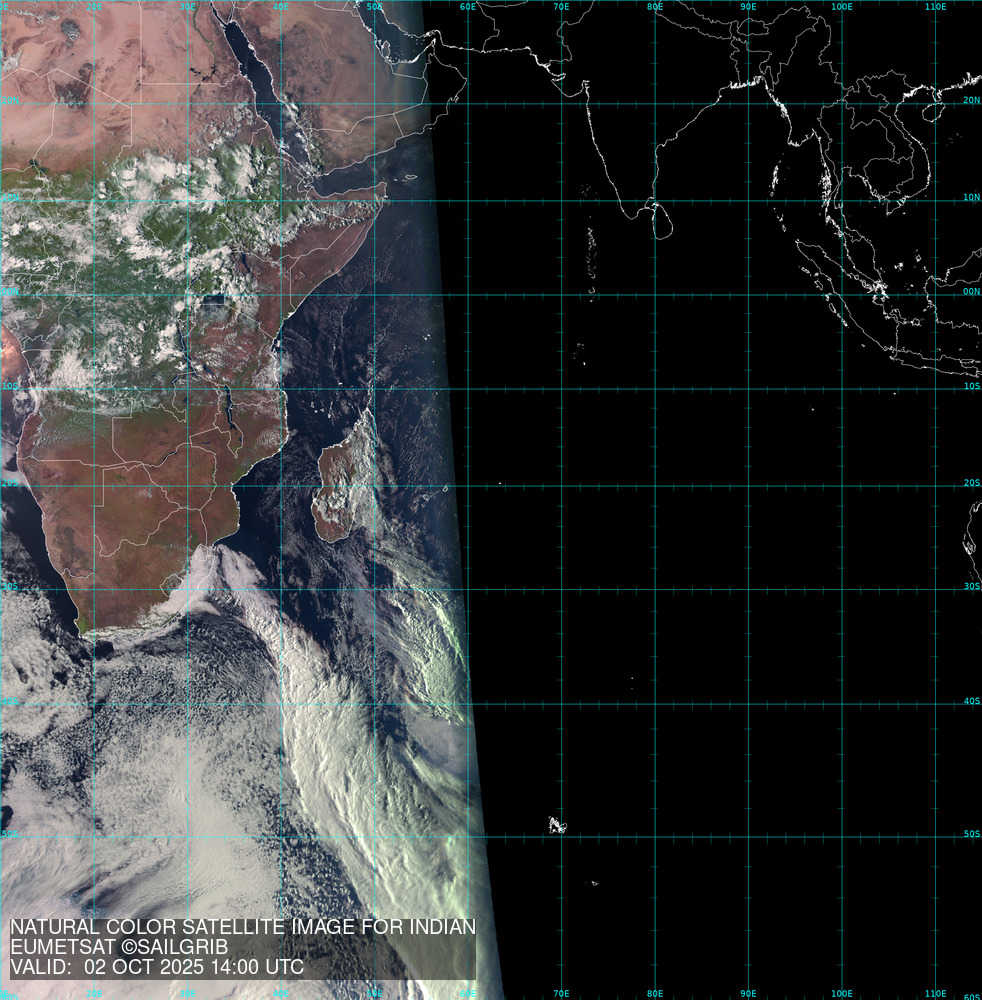This screenshot has width=982, height=1000.
Task: Click the 'VALID: 02 OCT 2025 14:00 UTC' timestamp
Action: pos(157,968)
